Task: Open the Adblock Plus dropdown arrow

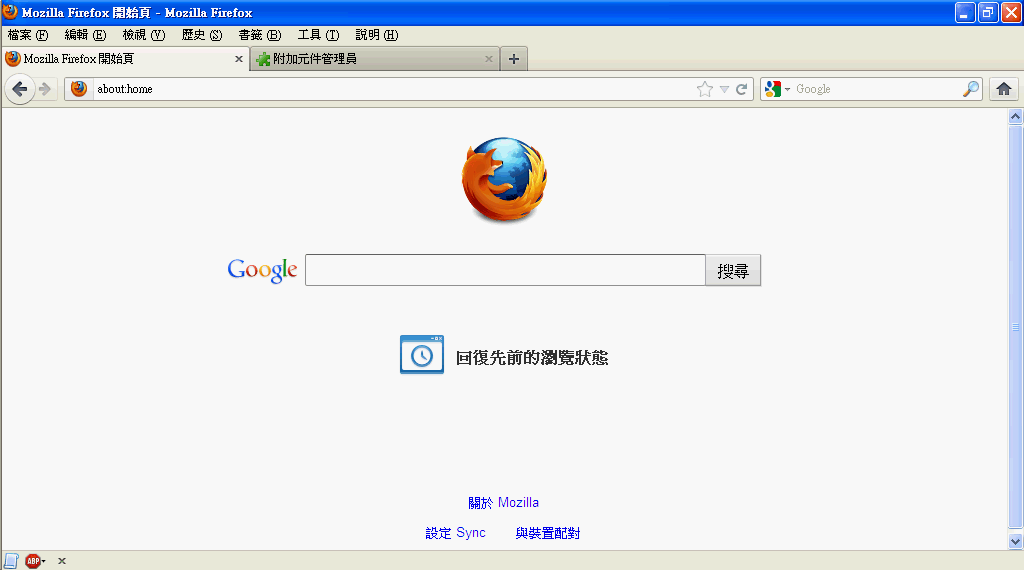Action: 44,562
